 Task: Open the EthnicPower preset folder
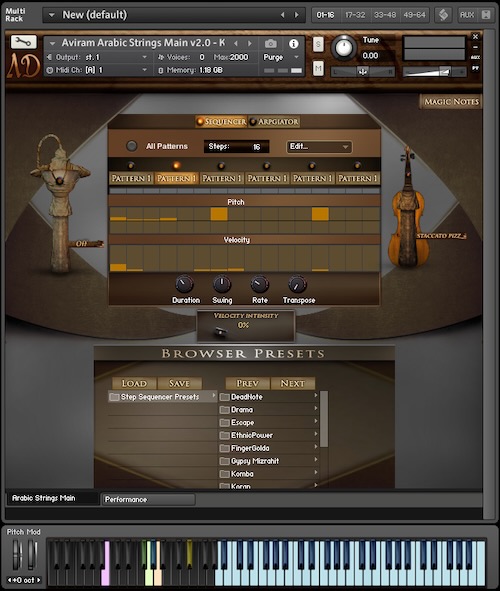click(269, 435)
